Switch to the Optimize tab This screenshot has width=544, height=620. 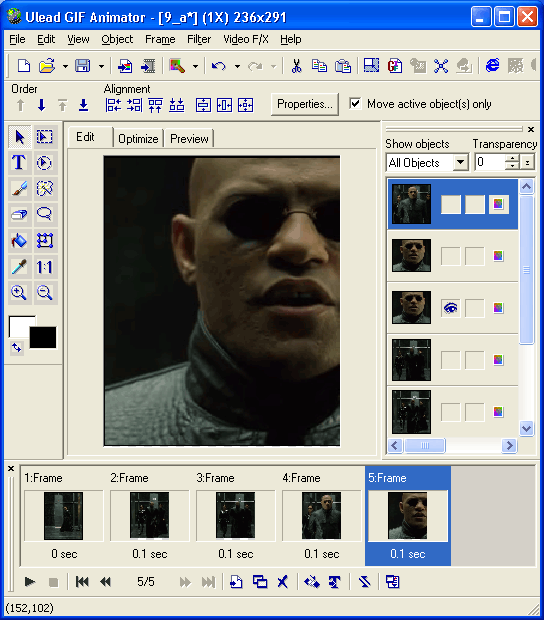point(138,139)
